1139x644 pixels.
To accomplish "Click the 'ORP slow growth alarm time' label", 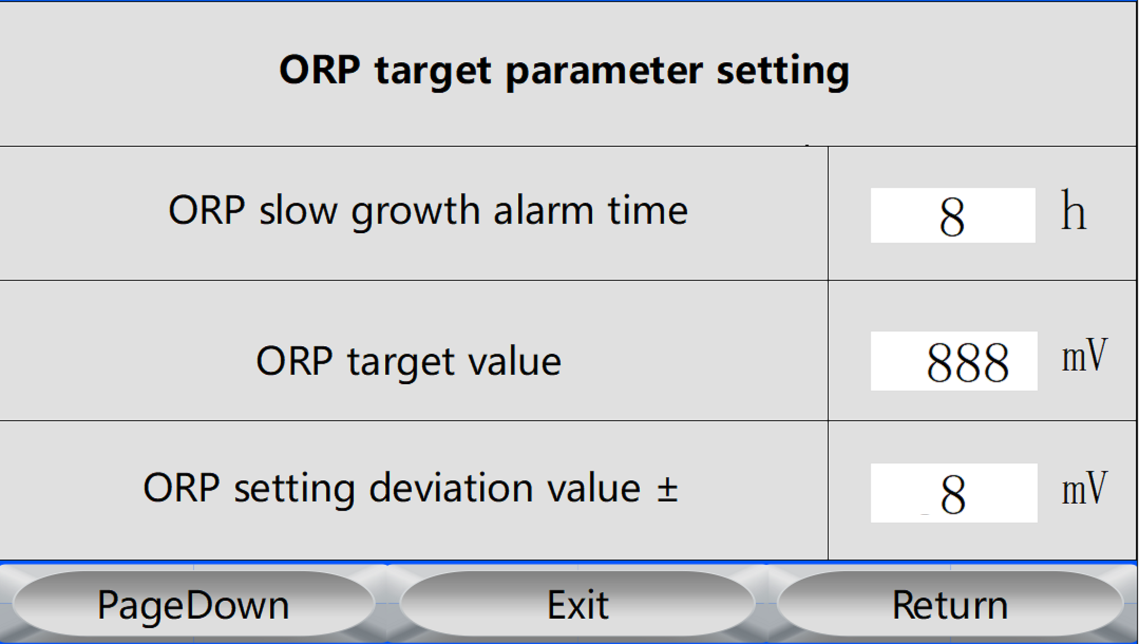I will point(428,211).
